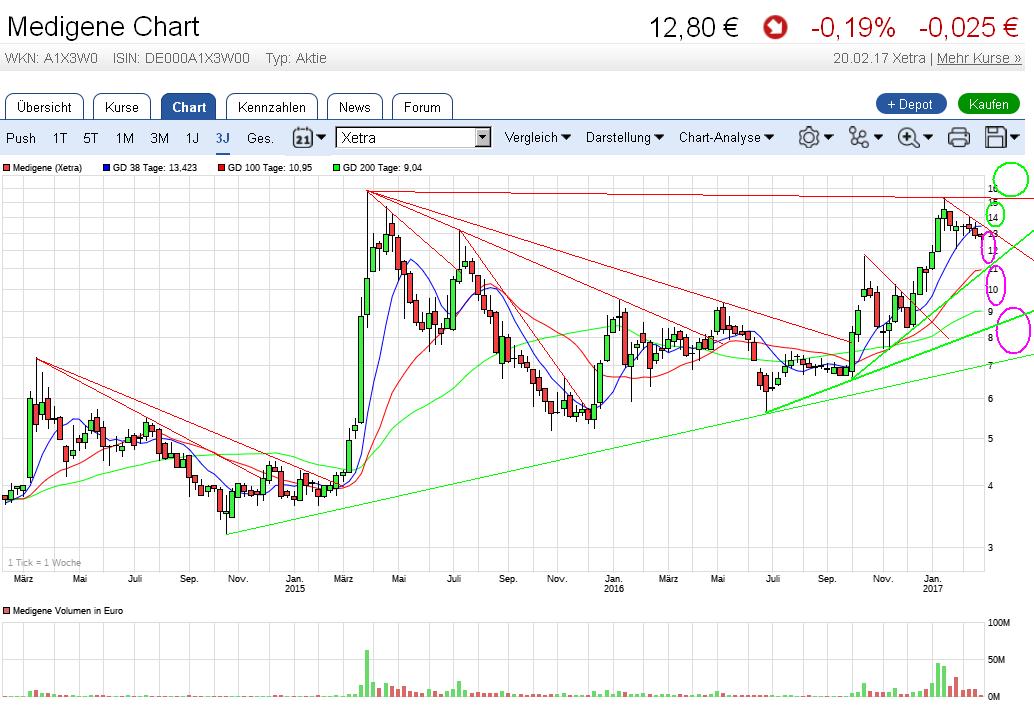Click the GD 200 Tage green legend swatch
The width and height of the screenshot is (1034, 710).
(336, 168)
